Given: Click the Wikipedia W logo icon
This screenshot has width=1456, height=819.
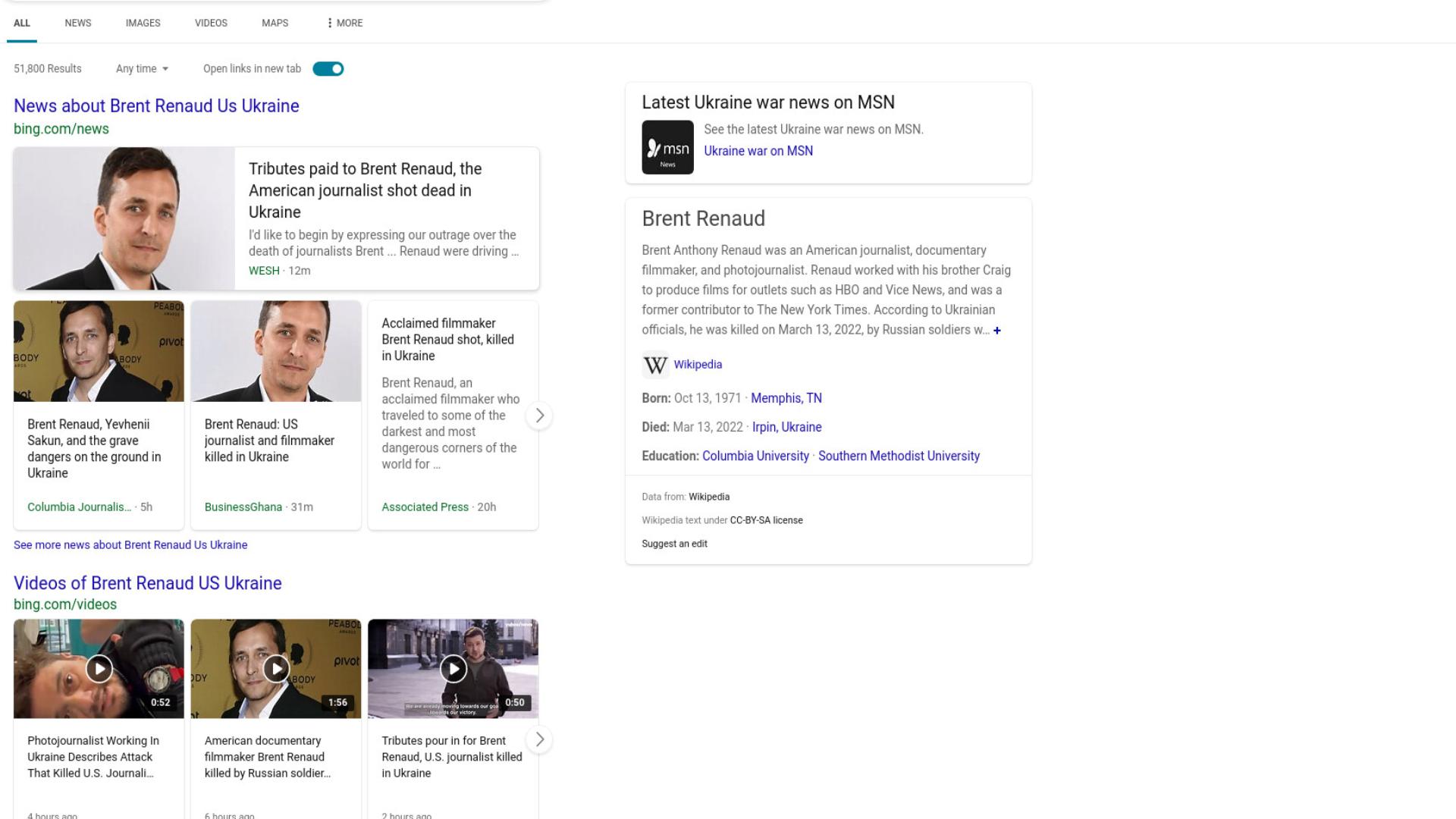Looking at the screenshot, I should (655, 366).
